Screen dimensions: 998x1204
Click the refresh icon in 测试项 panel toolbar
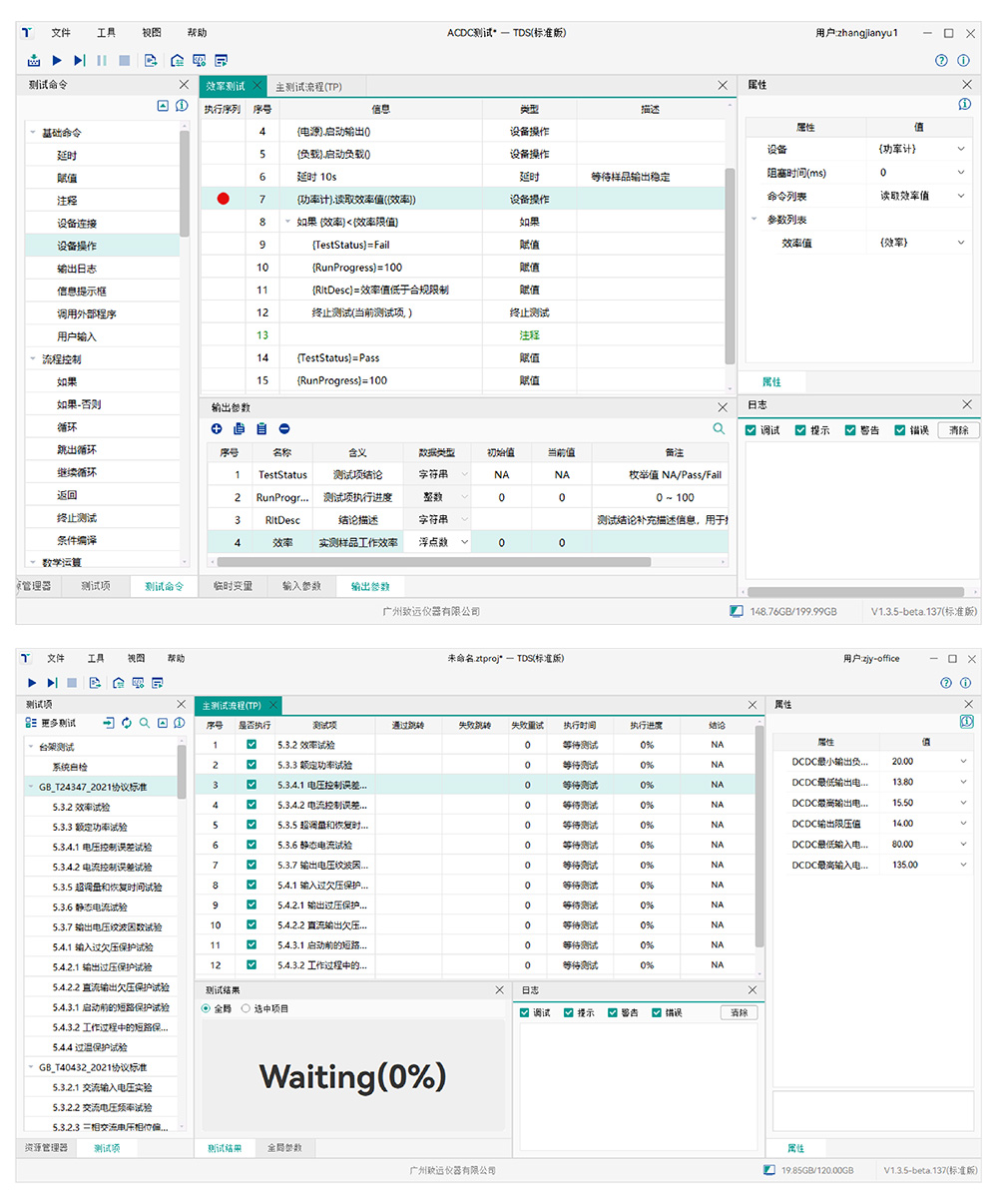tap(127, 723)
